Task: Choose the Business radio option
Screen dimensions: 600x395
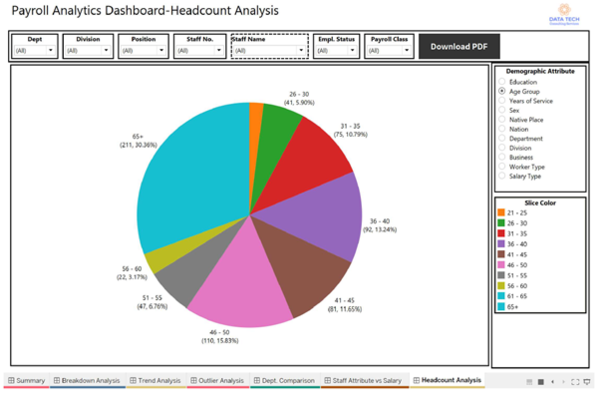Action: pyautogui.click(x=502, y=157)
